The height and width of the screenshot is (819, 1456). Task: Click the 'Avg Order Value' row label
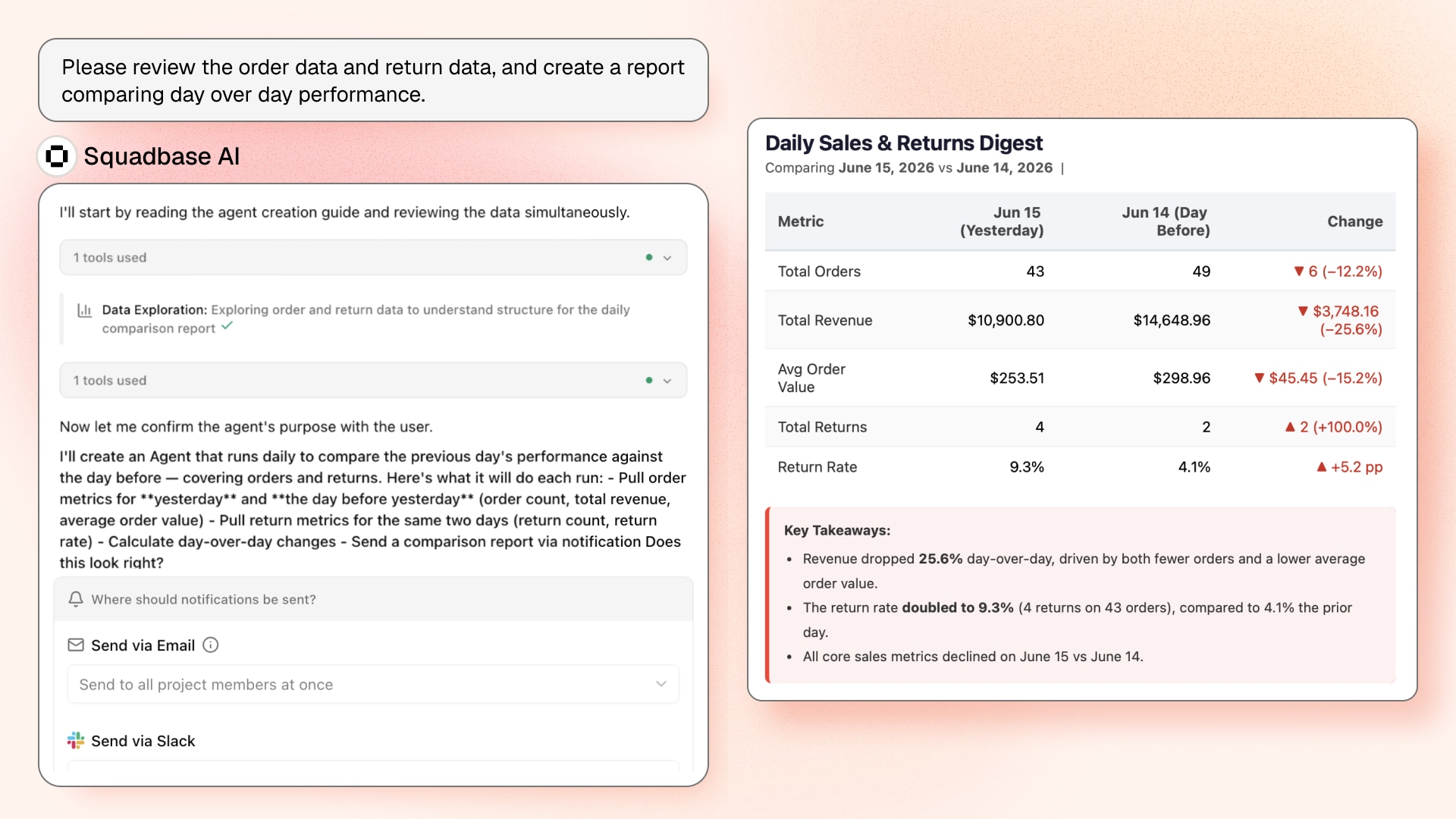tap(811, 378)
